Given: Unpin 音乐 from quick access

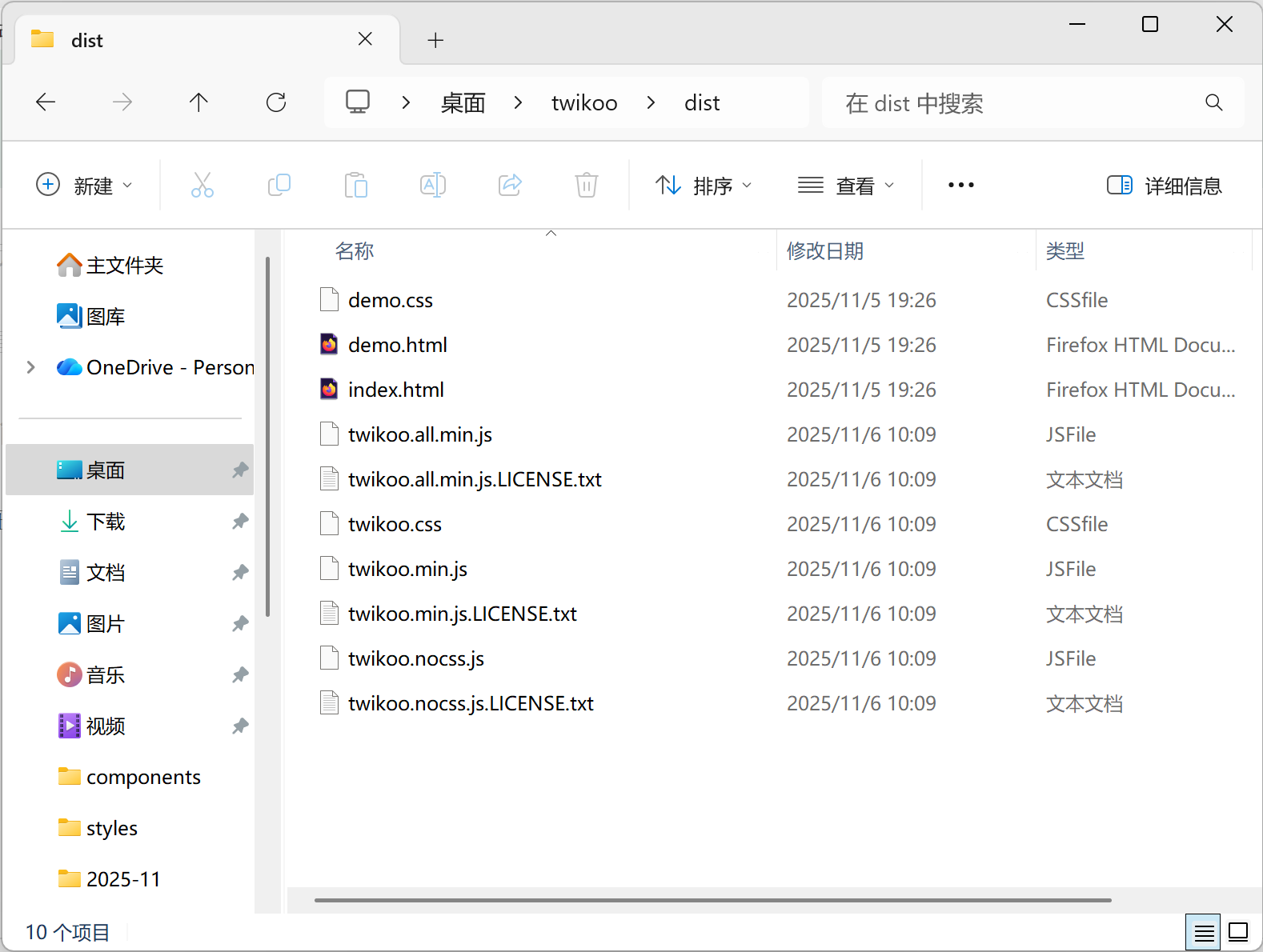Looking at the screenshot, I should 239,675.
